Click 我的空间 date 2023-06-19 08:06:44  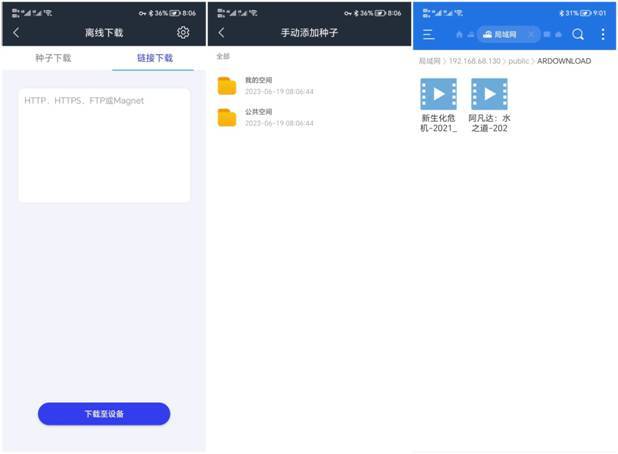[x=279, y=91]
